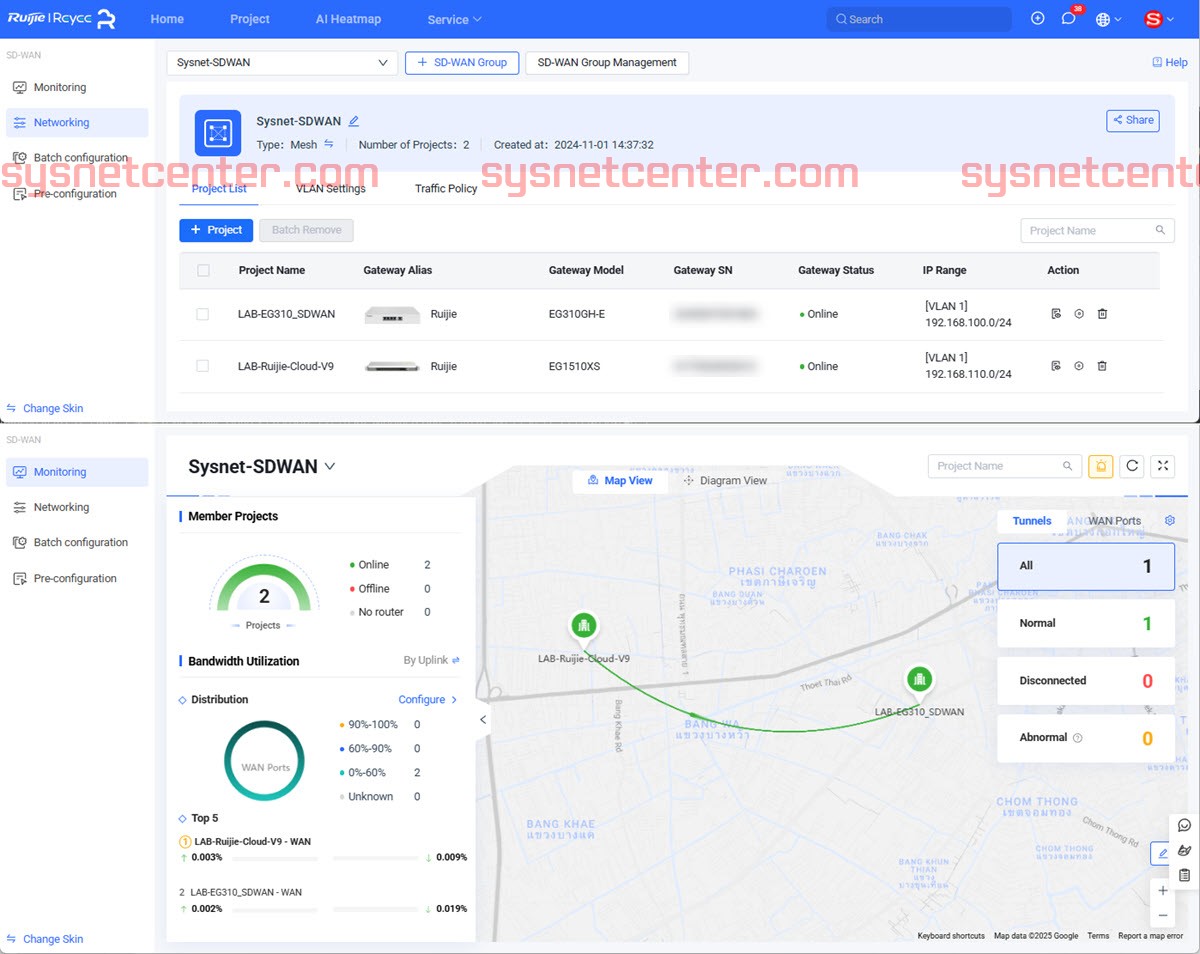The height and width of the screenshot is (954, 1200).
Task: Click the + SD-WAN Group button
Action: click(462, 62)
